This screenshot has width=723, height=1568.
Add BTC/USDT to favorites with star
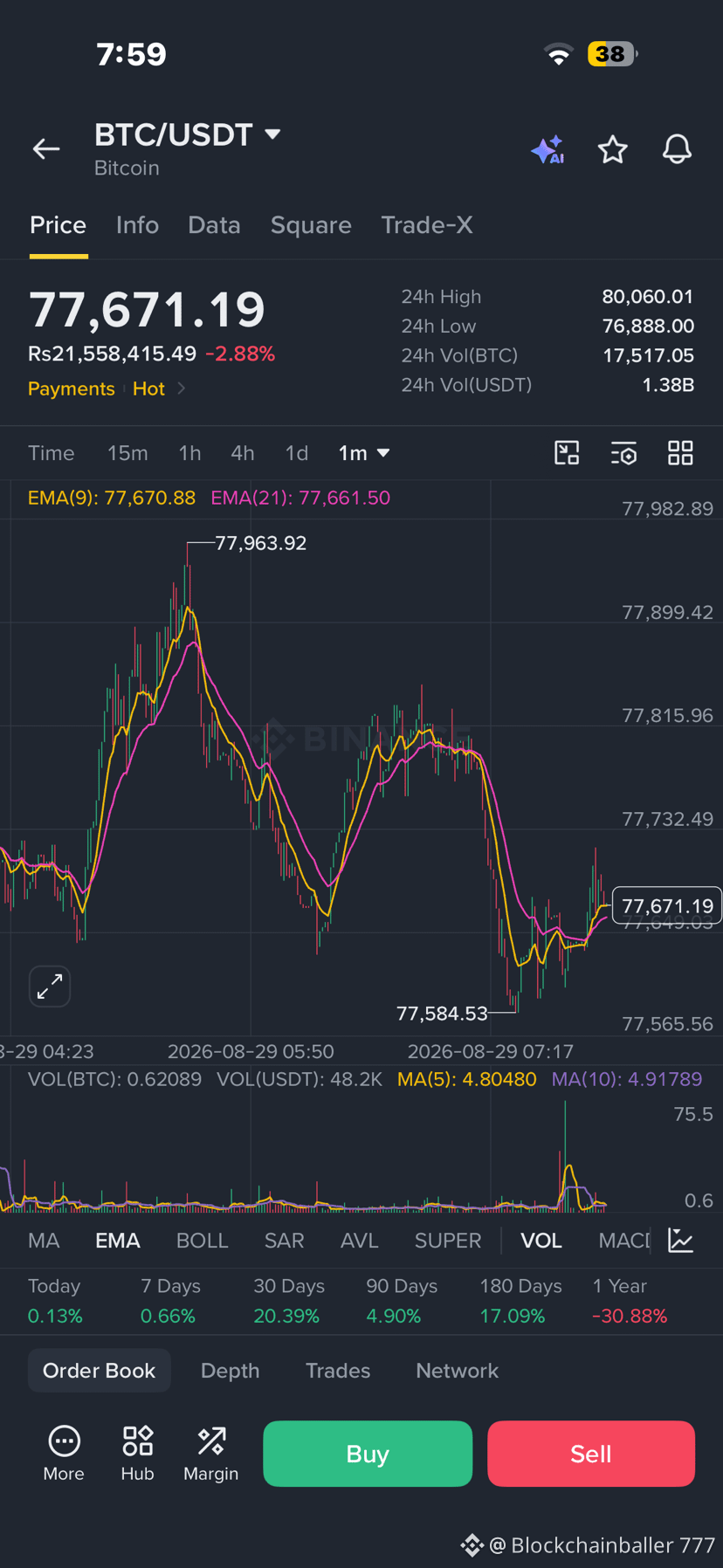click(x=612, y=149)
